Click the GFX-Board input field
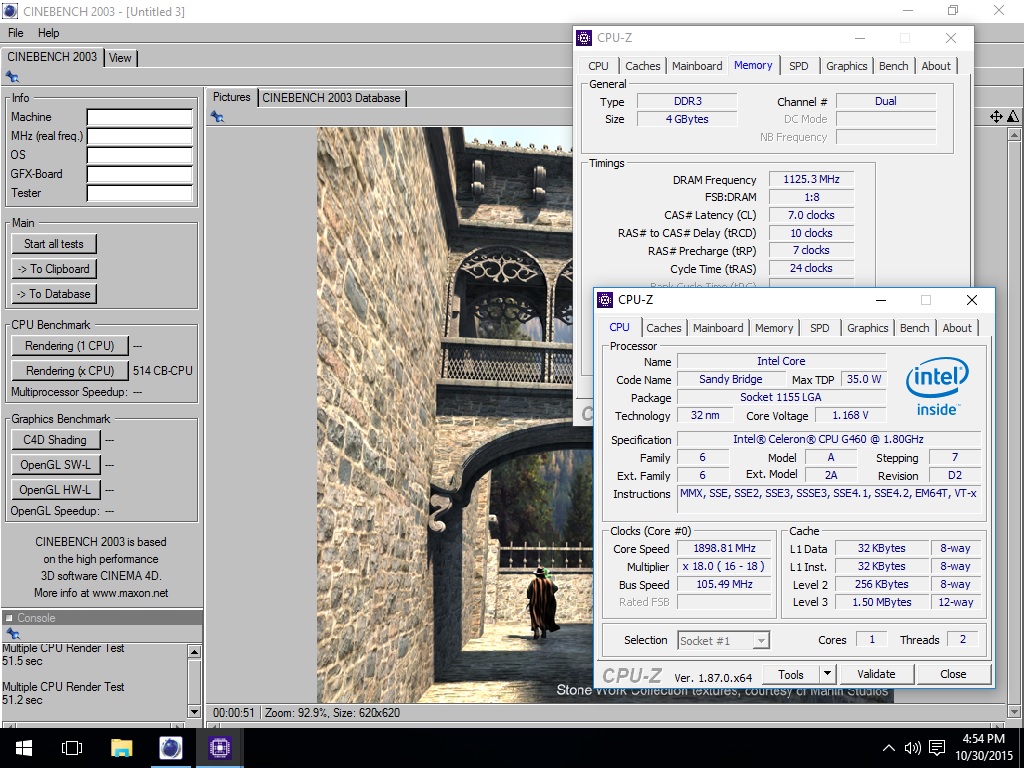Viewport: 1024px width, 768px height. 140,174
